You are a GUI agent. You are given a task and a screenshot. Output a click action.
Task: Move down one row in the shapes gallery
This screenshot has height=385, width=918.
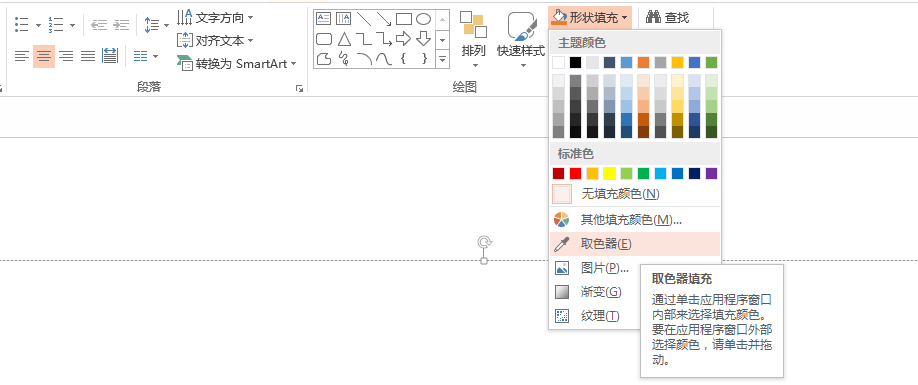443,39
